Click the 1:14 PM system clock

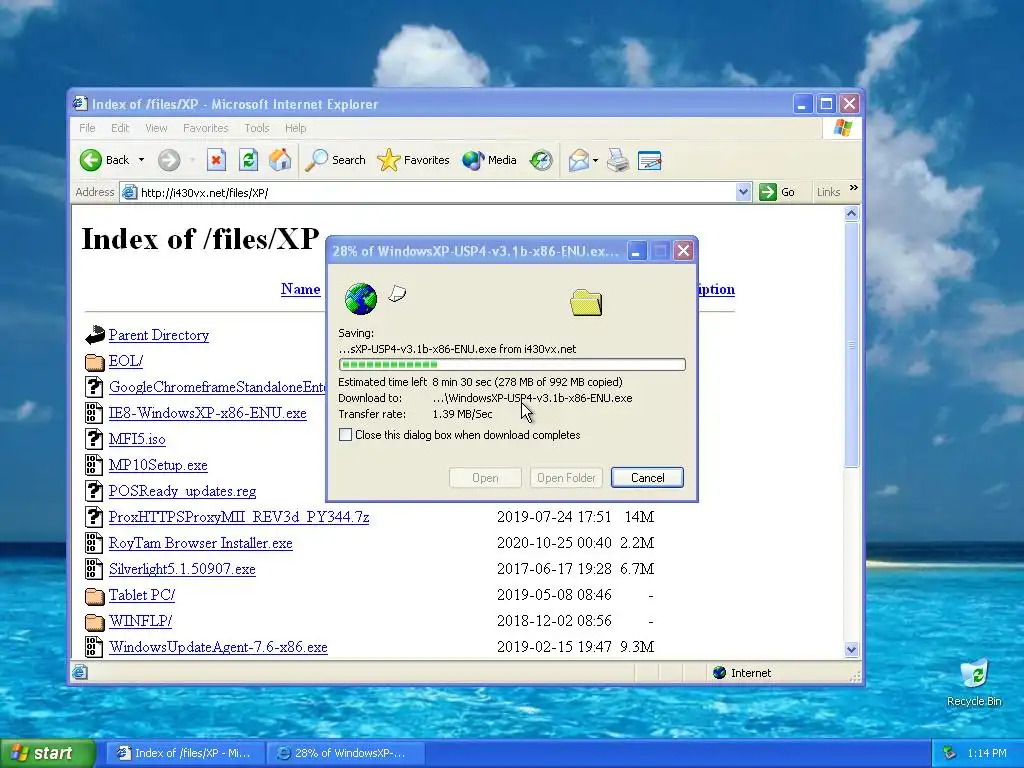pyautogui.click(x=987, y=753)
